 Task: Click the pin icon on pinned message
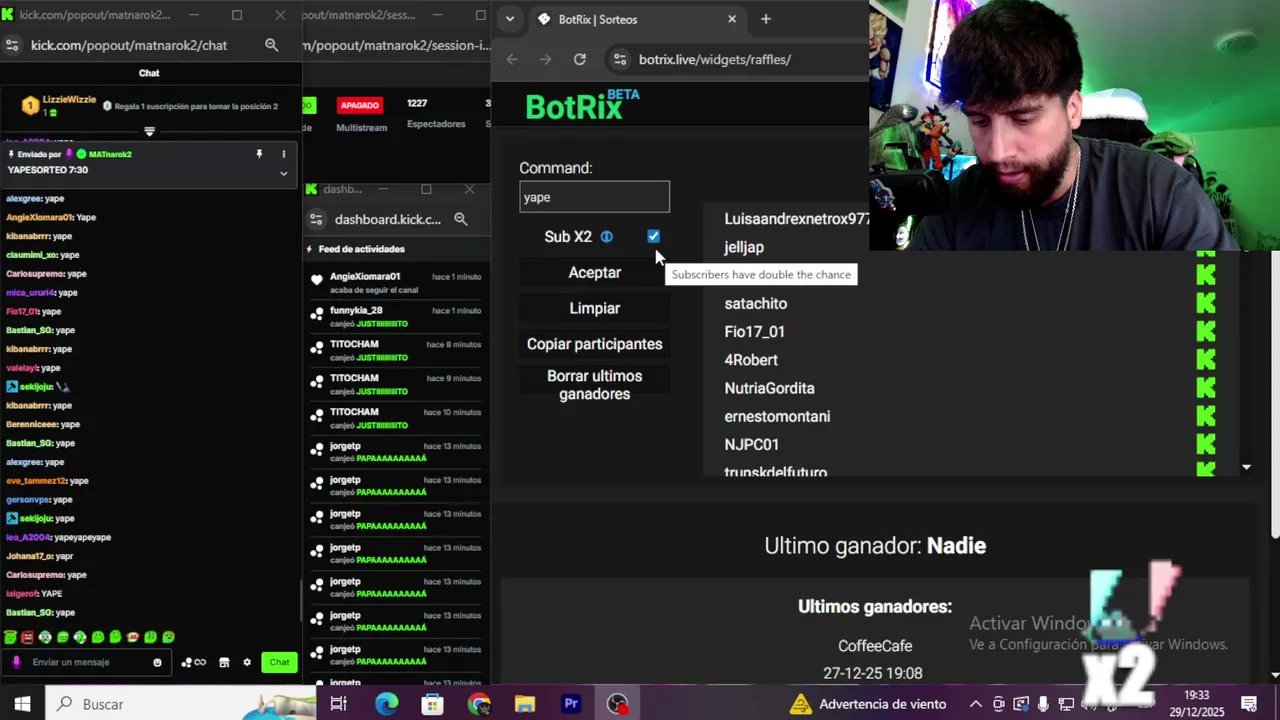259,154
